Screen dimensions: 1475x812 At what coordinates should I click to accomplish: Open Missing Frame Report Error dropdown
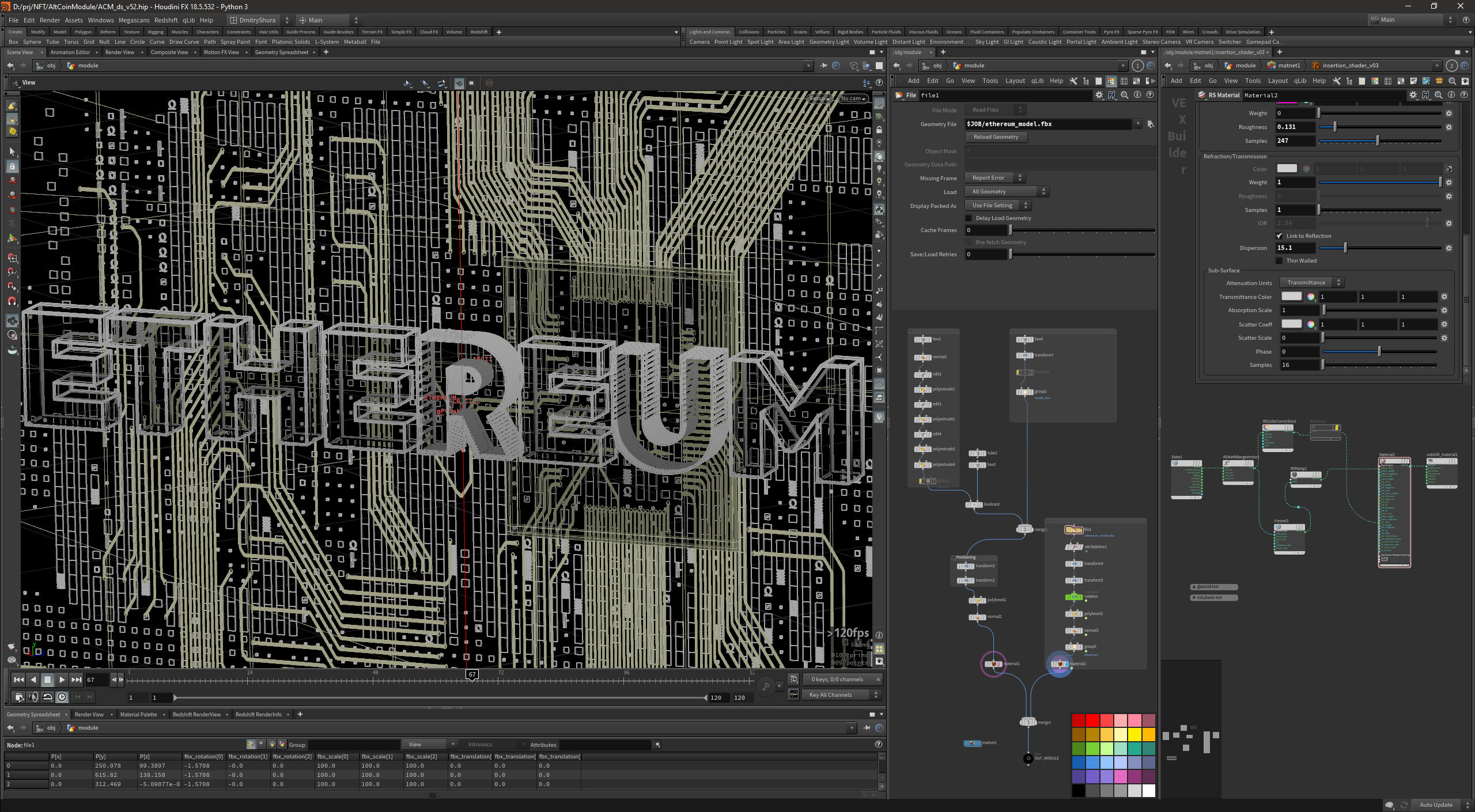[995, 178]
